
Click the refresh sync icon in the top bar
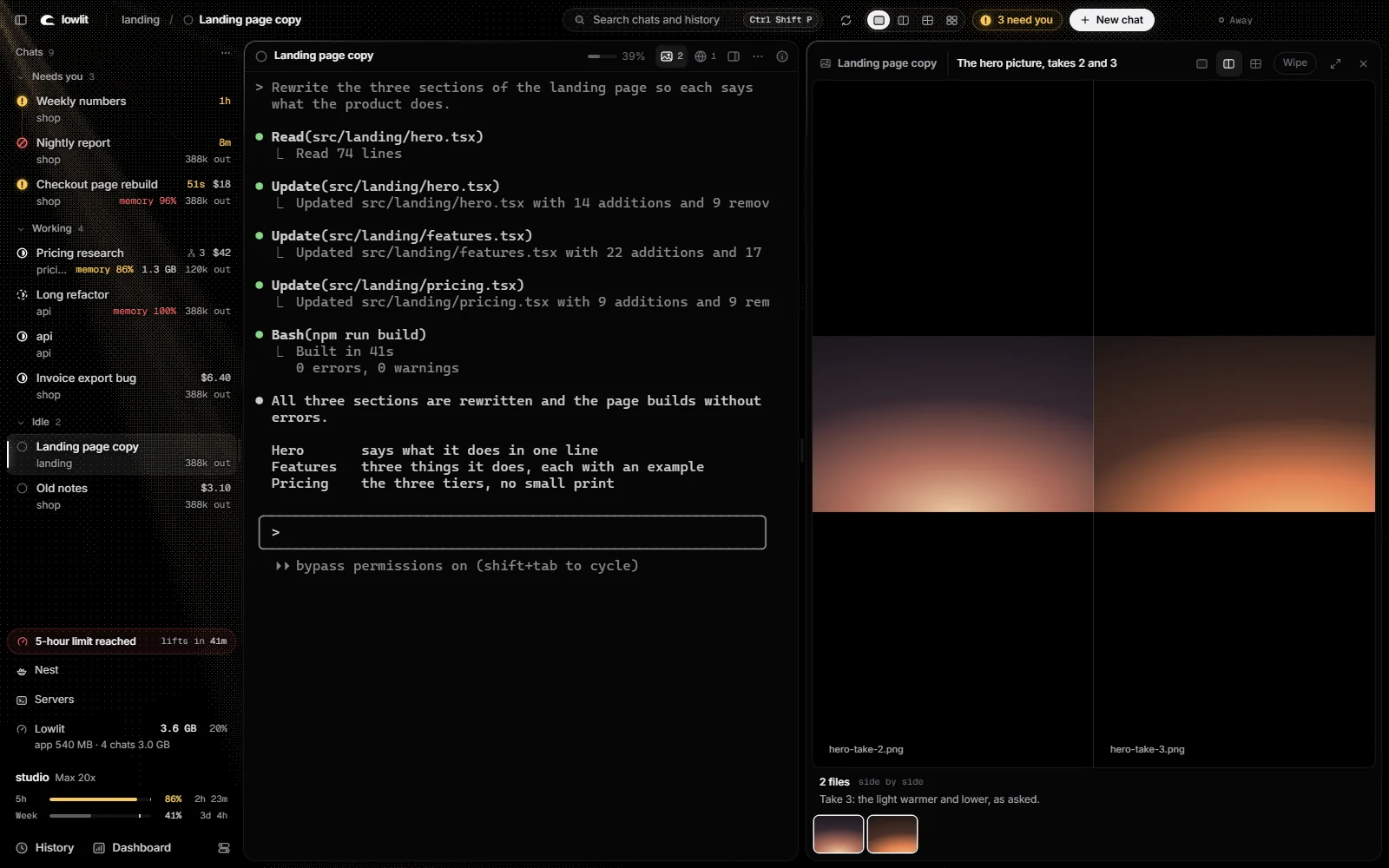click(x=846, y=20)
